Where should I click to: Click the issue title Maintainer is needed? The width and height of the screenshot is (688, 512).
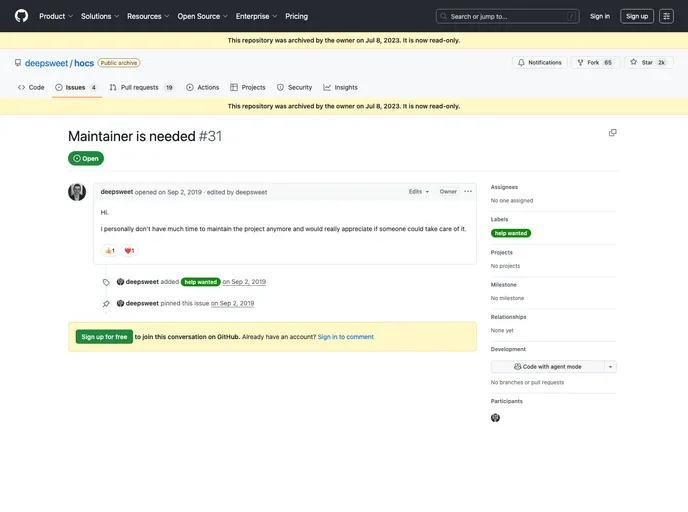[132, 136]
